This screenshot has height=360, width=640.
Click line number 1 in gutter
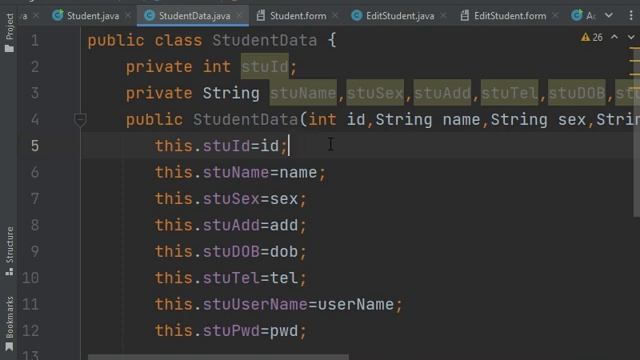35,40
